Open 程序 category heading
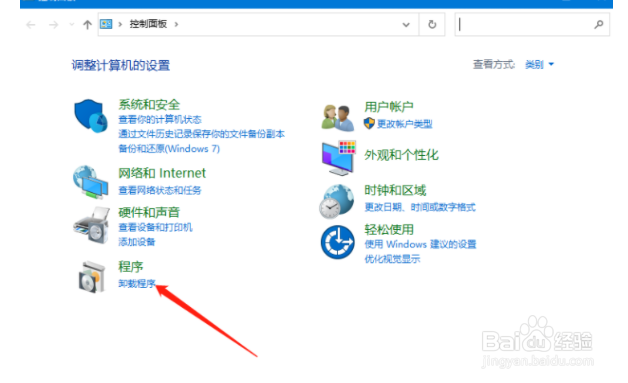This screenshot has height=383, width=628. (131, 266)
